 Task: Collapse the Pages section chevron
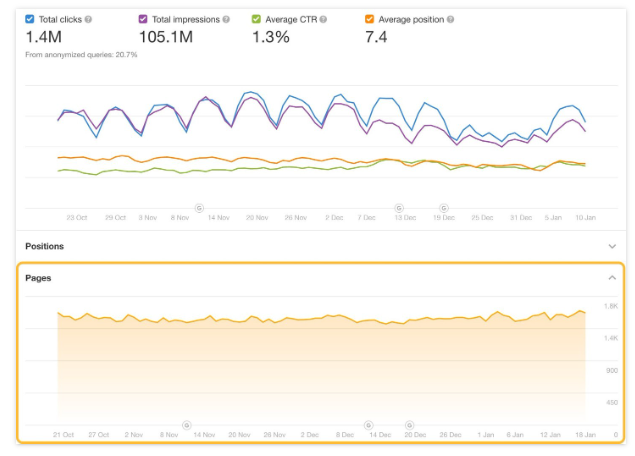click(612, 278)
